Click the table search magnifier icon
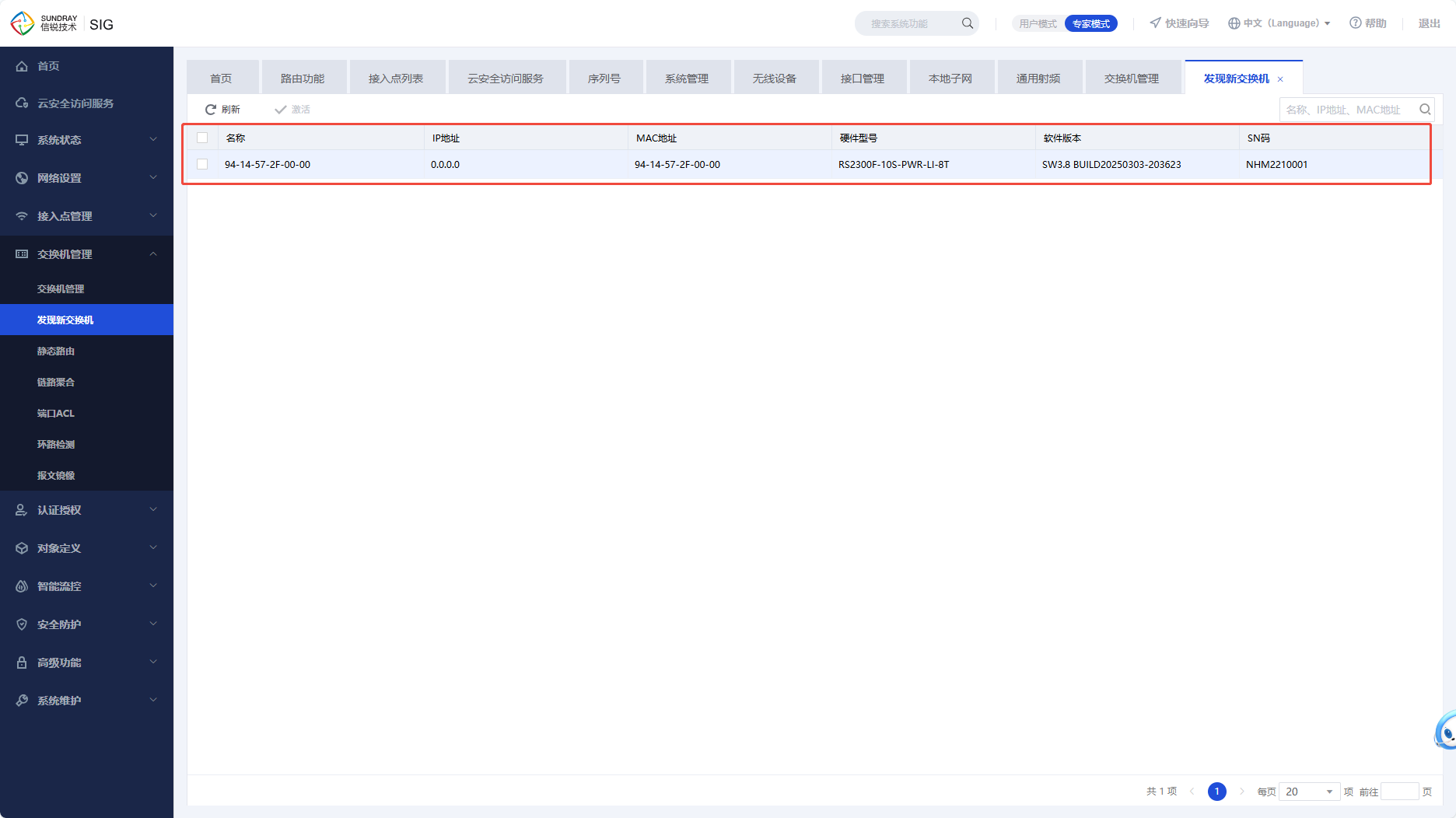Screen dimensions: 1456x818 point(1425,110)
